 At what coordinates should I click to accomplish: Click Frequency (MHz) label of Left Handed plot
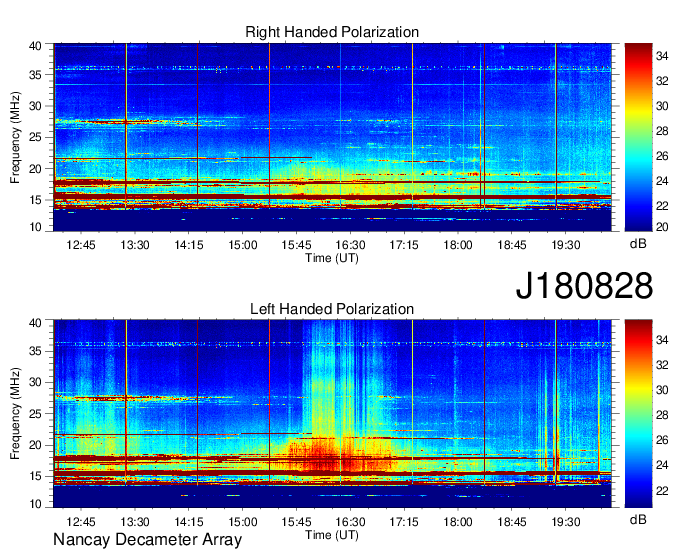15,414
